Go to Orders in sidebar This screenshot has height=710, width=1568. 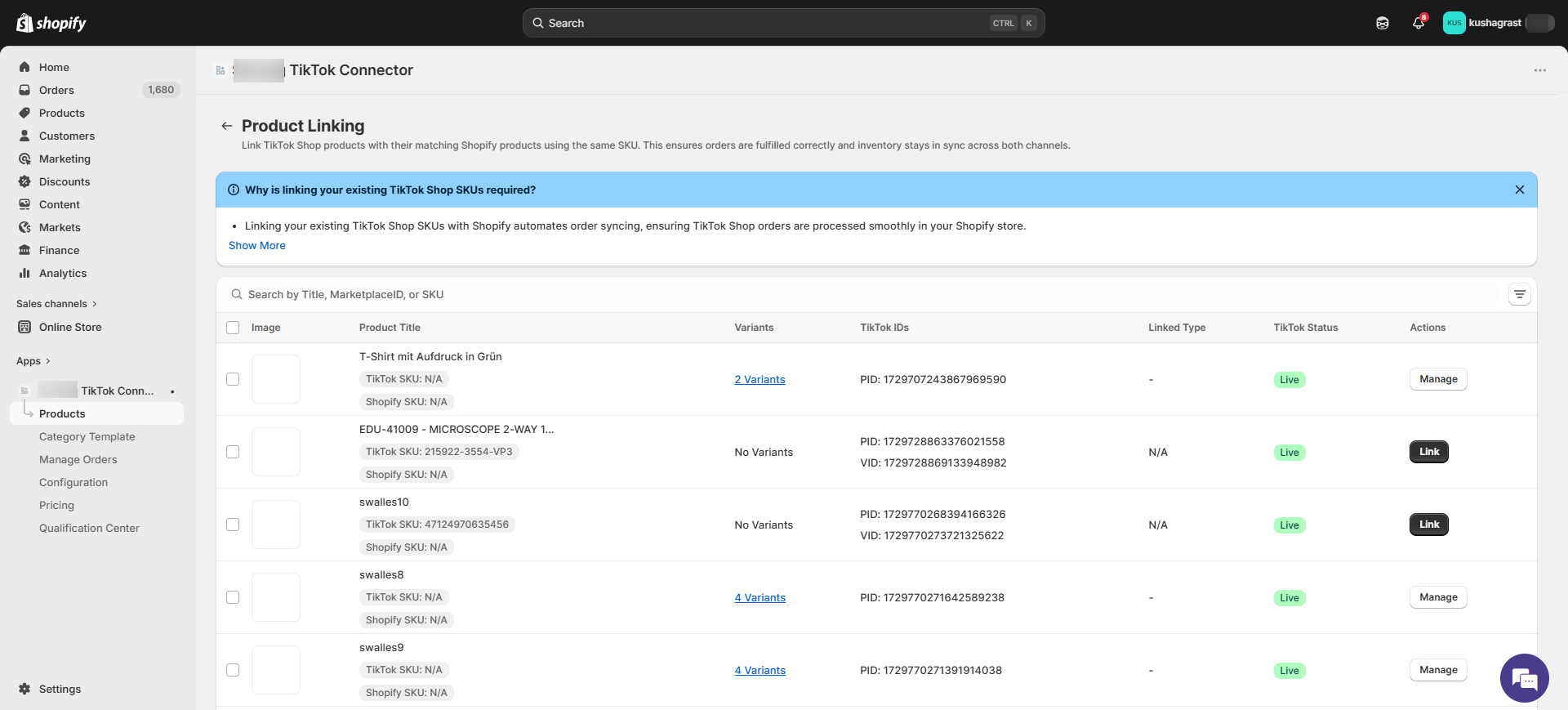coord(56,90)
